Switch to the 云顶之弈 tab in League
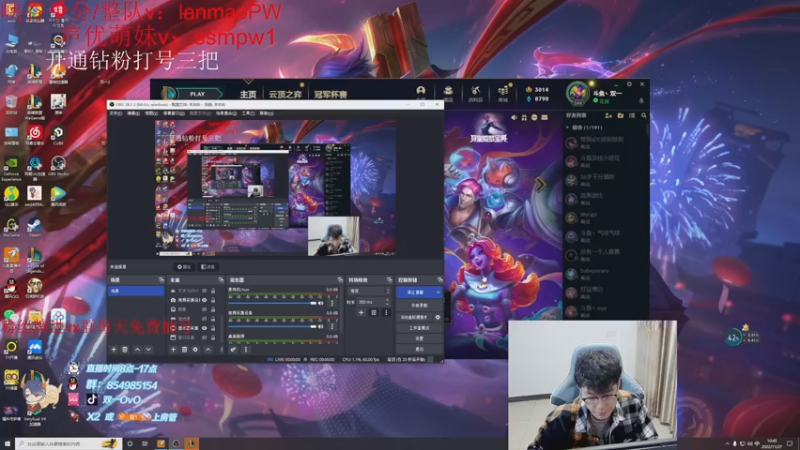Screen dimensions: 800x450 click(x=285, y=94)
